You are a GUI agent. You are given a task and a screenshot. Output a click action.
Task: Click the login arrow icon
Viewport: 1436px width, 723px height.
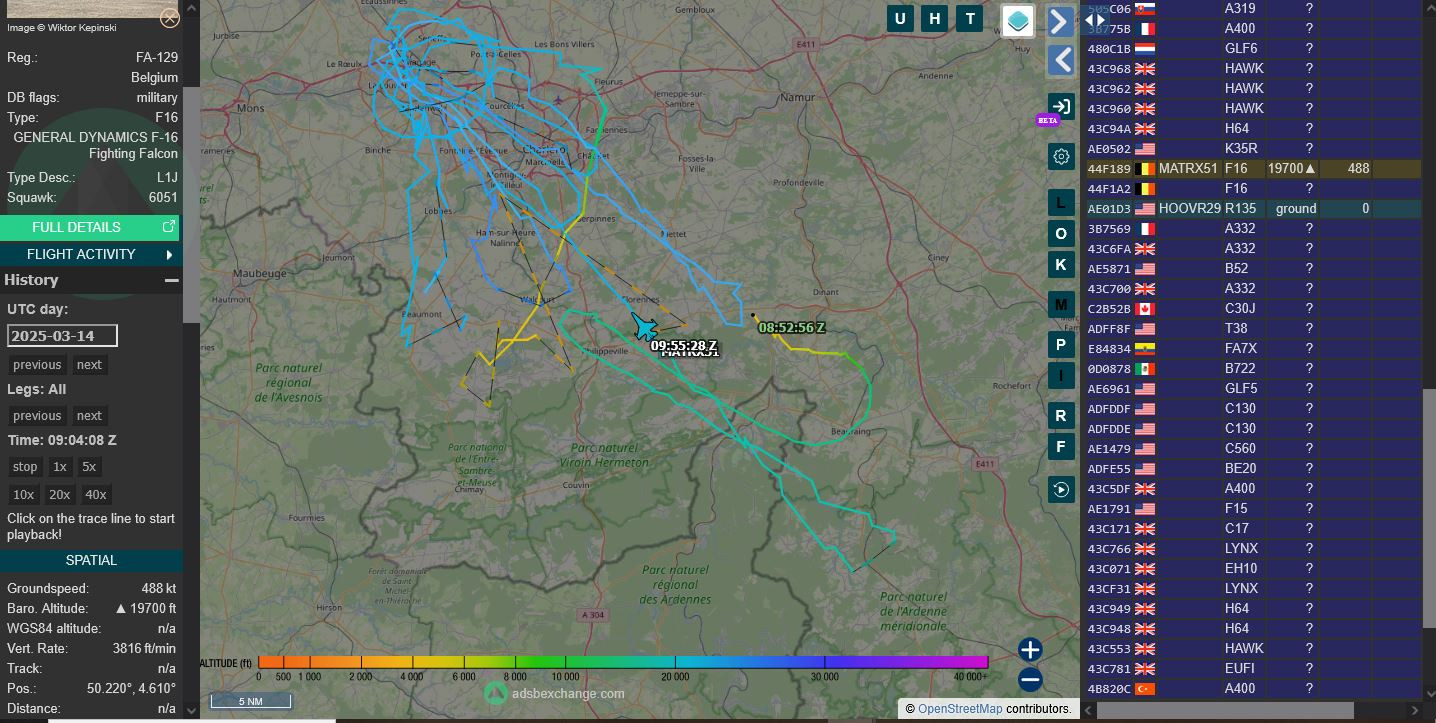1061,107
